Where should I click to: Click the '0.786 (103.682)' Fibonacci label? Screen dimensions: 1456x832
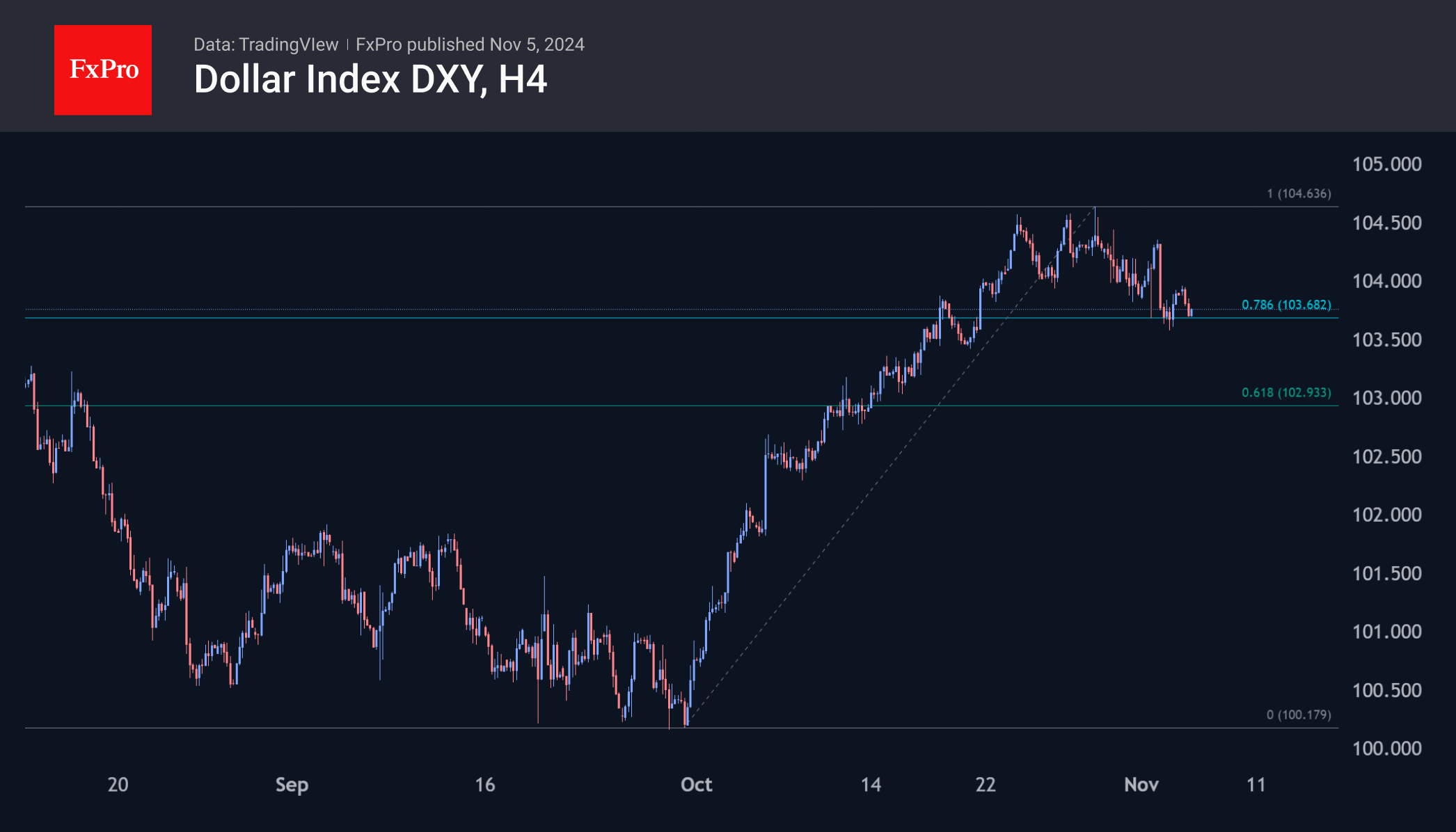tap(1286, 305)
